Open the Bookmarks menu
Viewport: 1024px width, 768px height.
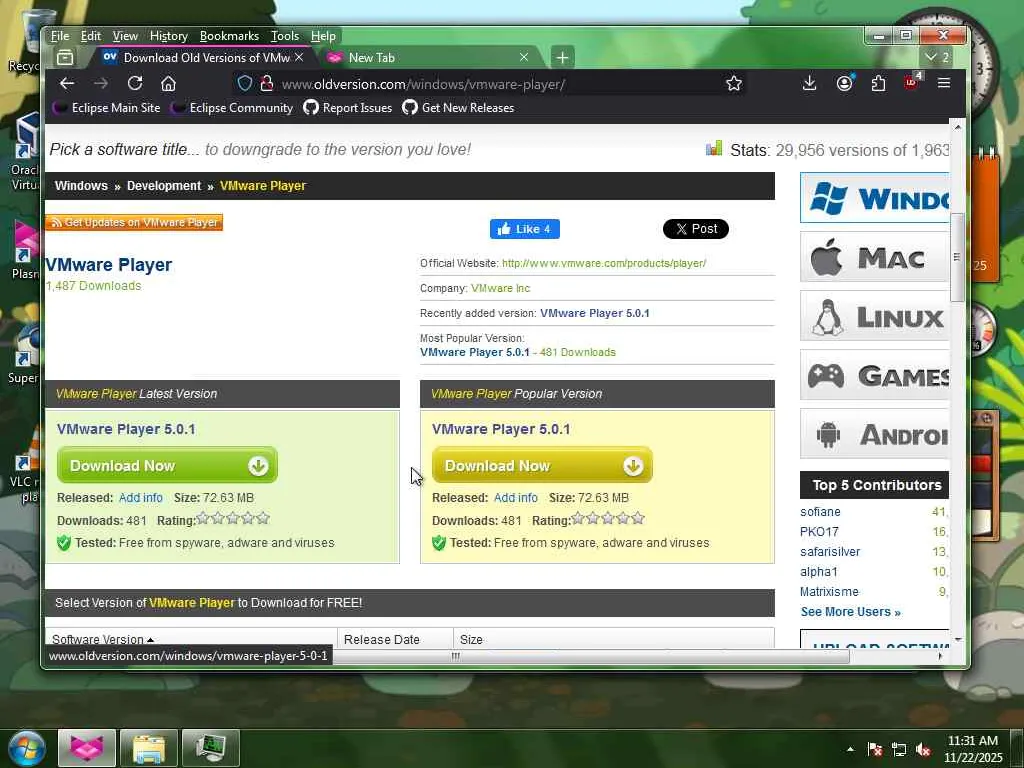tap(229, 36)
